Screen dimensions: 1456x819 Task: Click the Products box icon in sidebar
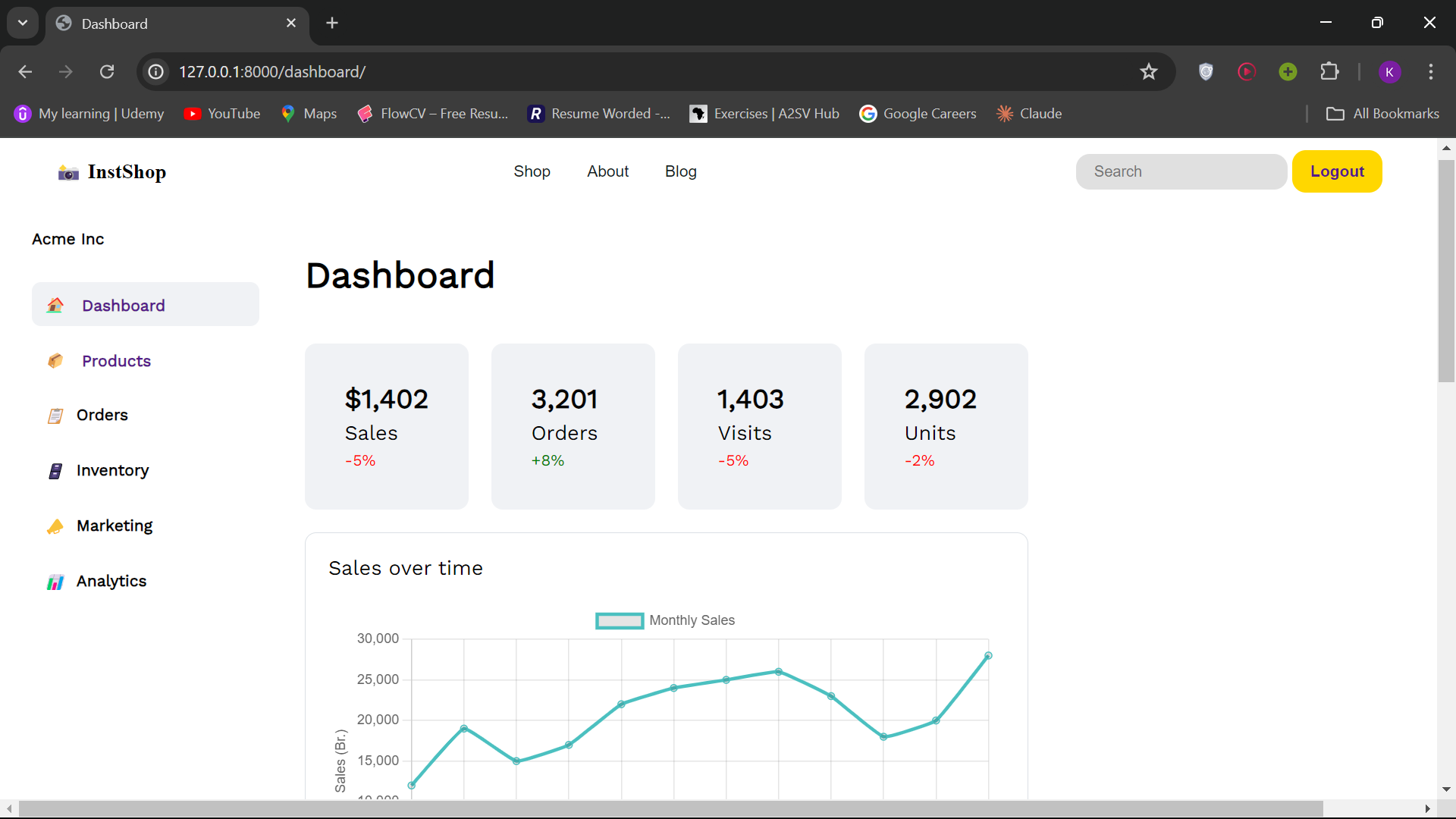point(55,361)
